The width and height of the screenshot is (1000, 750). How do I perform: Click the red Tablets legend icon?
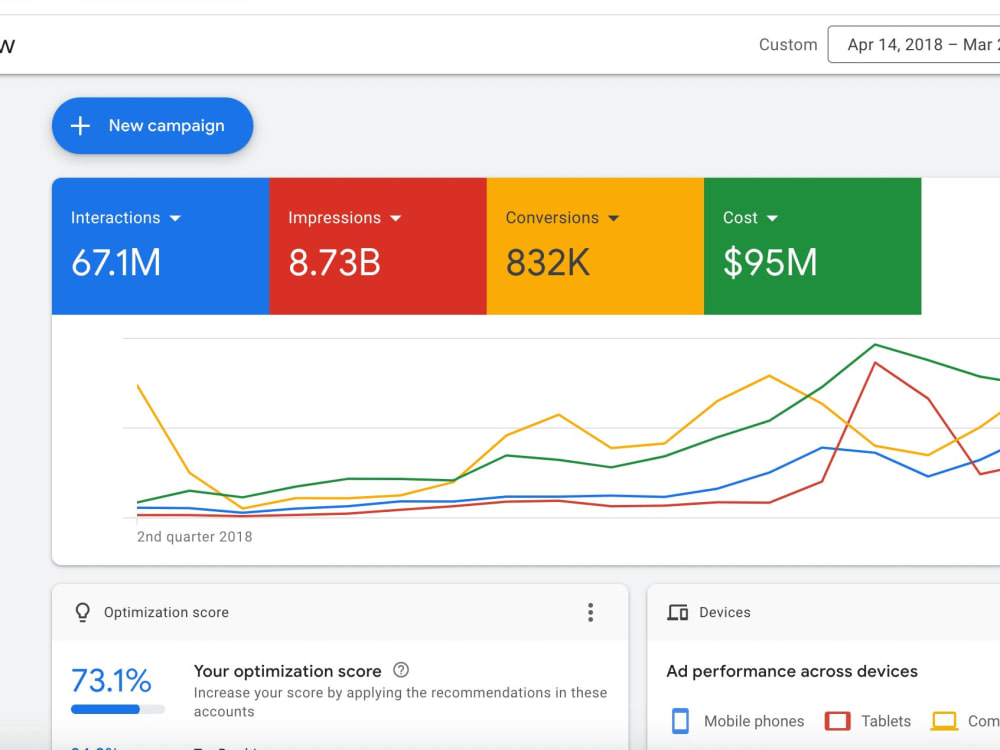coord(837,721)
